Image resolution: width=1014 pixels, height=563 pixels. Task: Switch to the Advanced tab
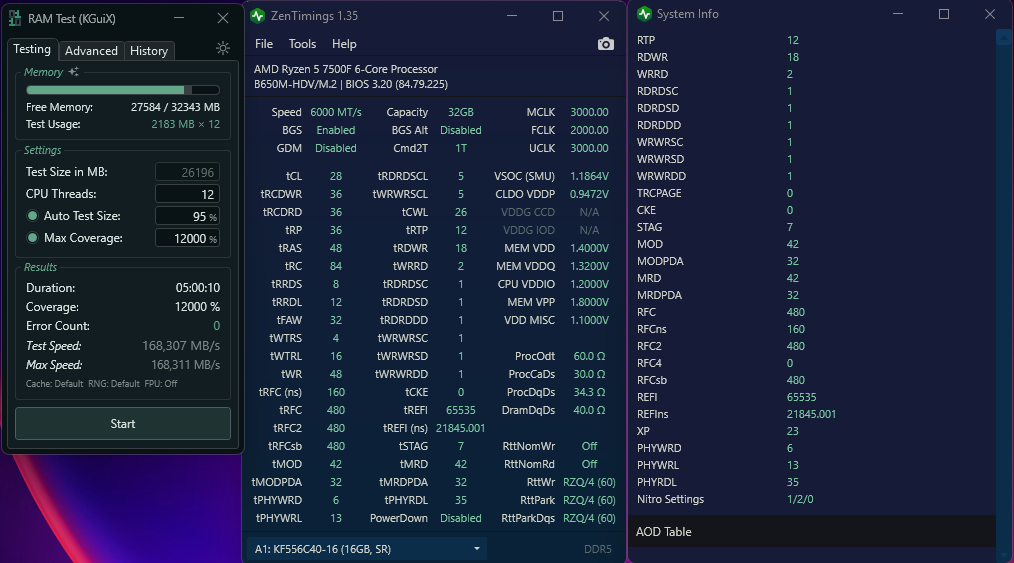tap(91, 50)
